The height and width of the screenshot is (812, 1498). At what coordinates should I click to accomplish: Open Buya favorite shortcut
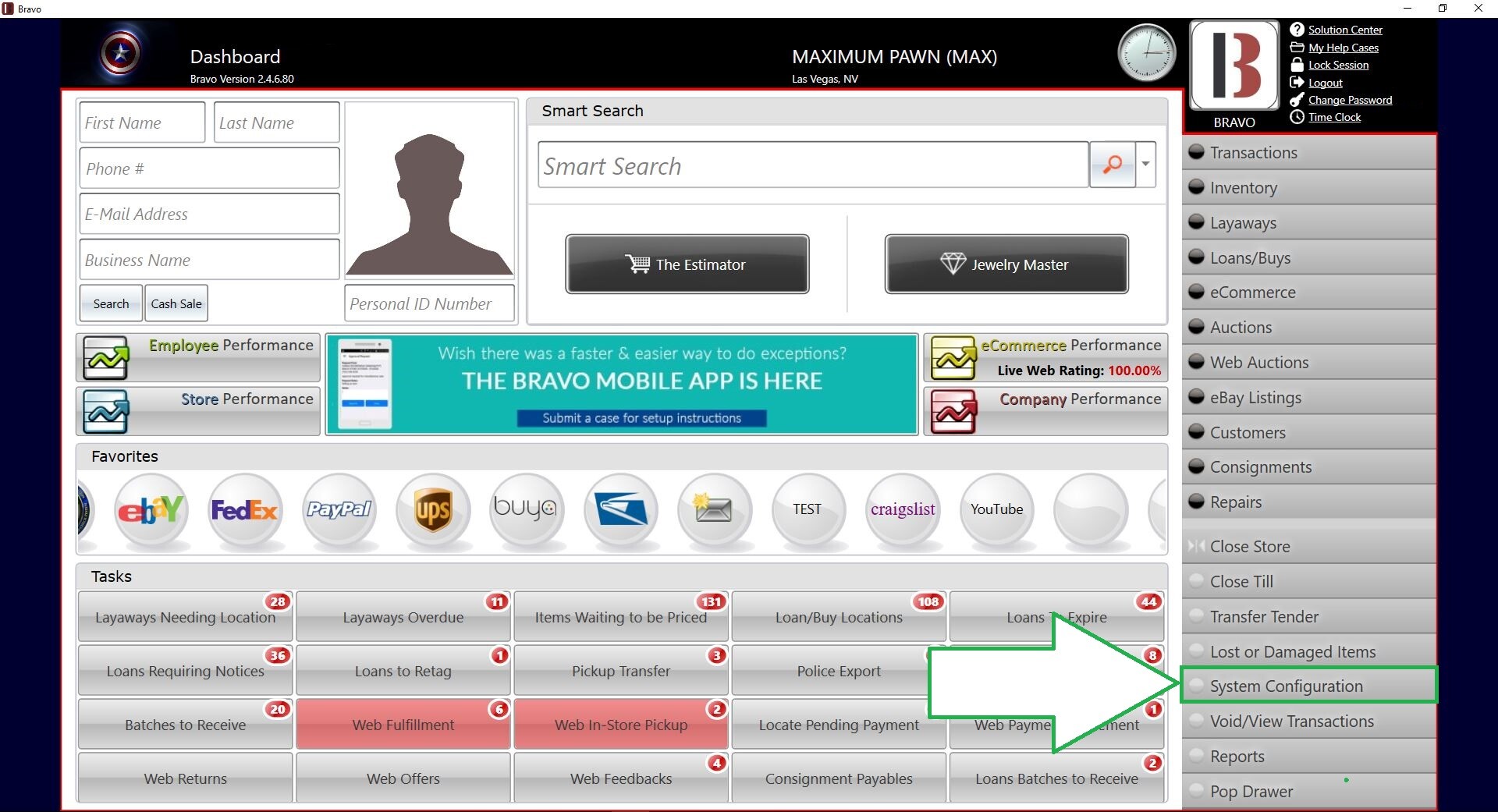tap(527, 510)
